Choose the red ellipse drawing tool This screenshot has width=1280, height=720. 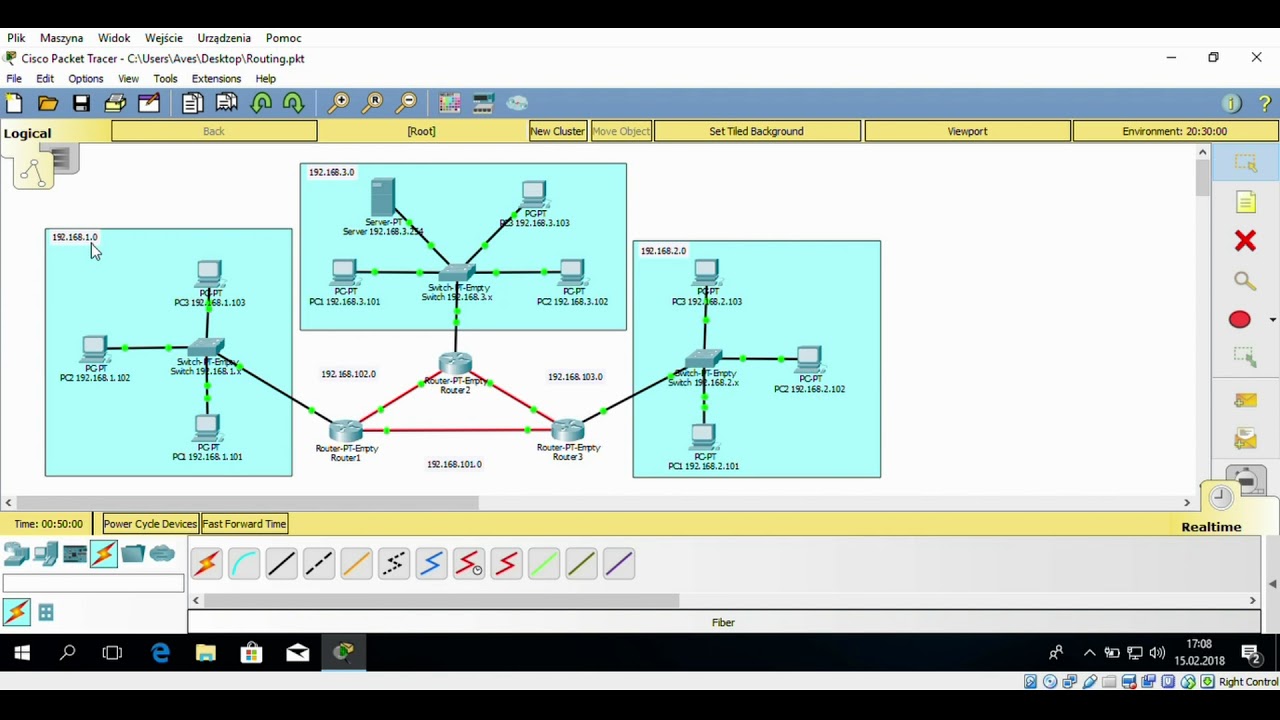point(1240,320)
